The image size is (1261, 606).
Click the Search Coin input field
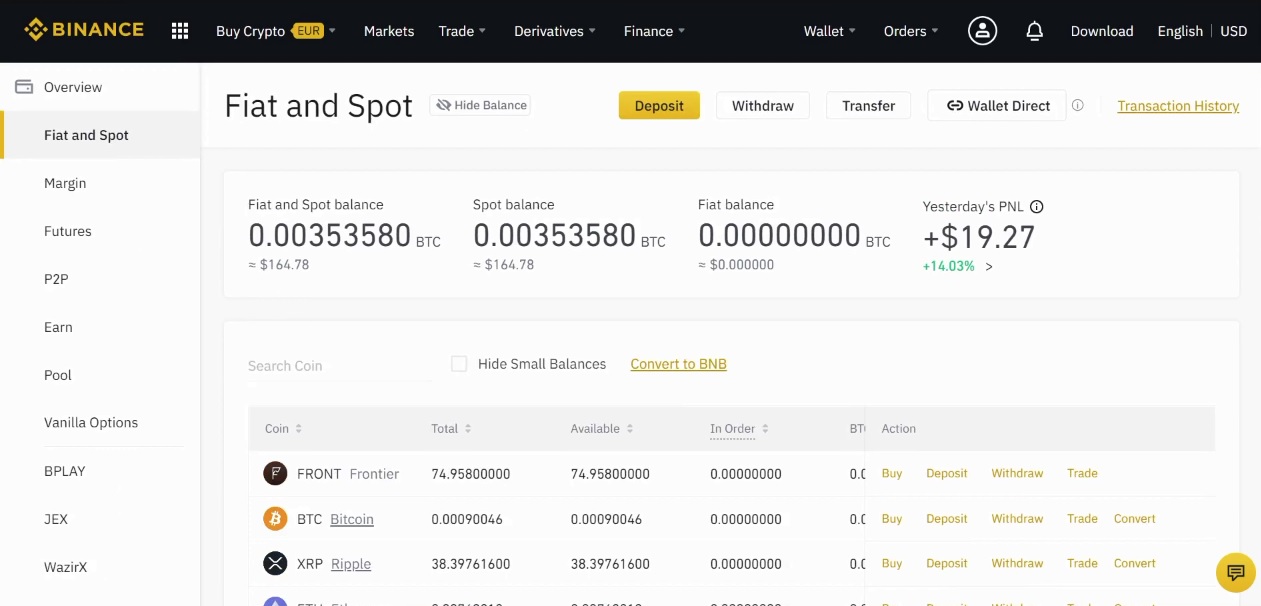340,366
